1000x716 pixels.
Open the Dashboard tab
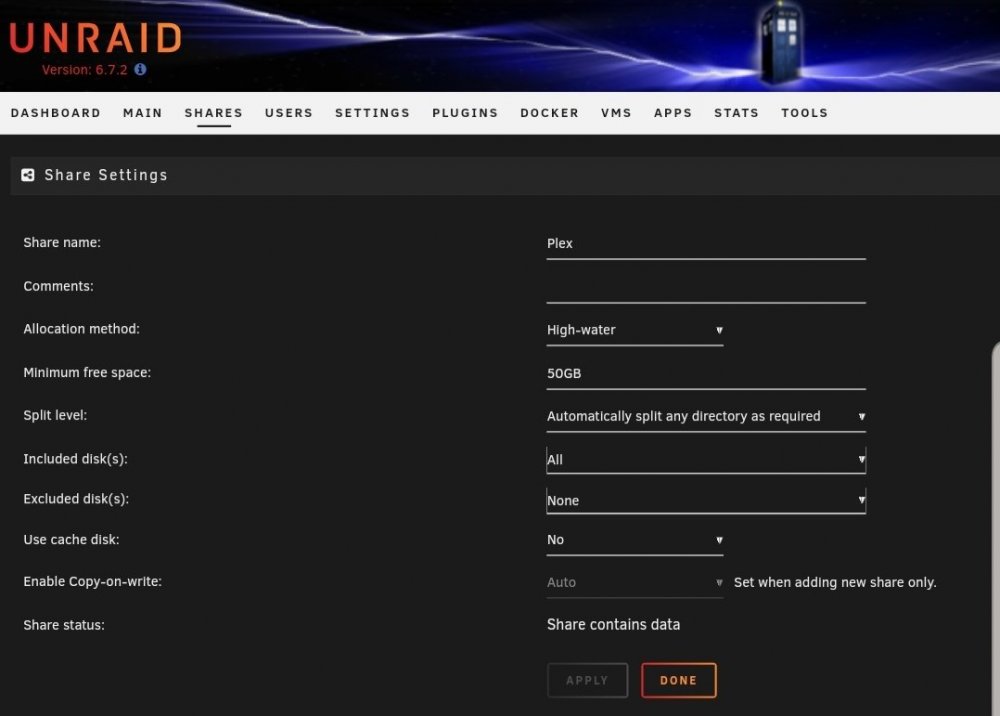pyautogui.click(x=55, y=113)
